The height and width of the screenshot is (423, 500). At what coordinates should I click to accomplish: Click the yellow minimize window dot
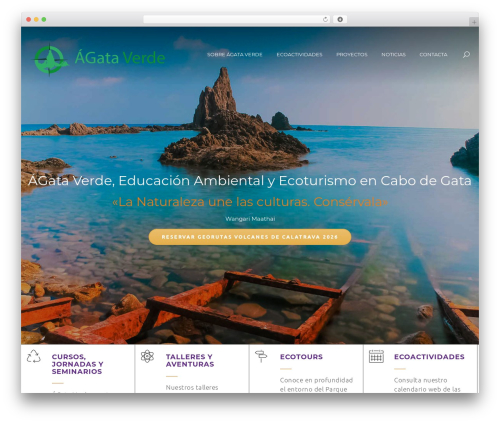(36, 19)
